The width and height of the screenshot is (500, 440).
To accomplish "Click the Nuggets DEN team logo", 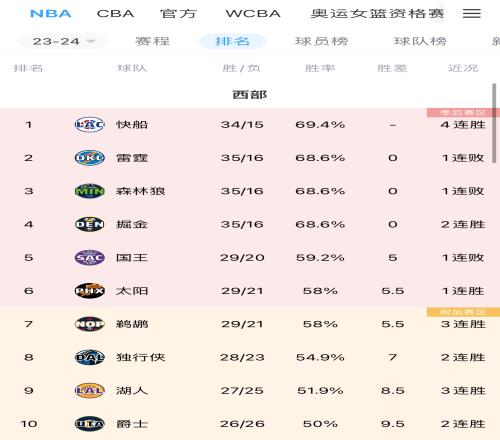I will pyautogui.click(x=90, y=224).
